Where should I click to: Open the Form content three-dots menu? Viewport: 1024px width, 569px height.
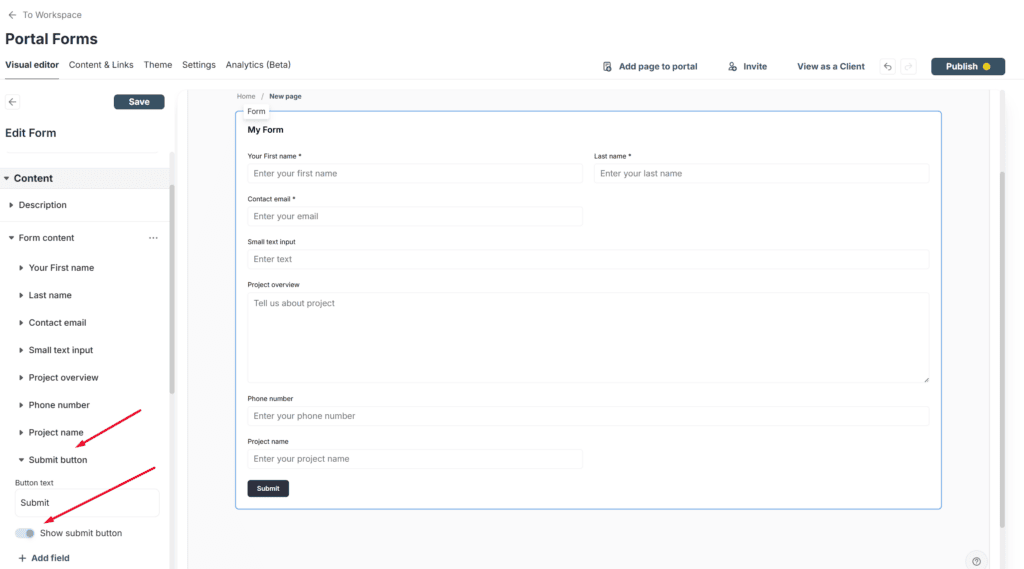click(x=153, y=238)
